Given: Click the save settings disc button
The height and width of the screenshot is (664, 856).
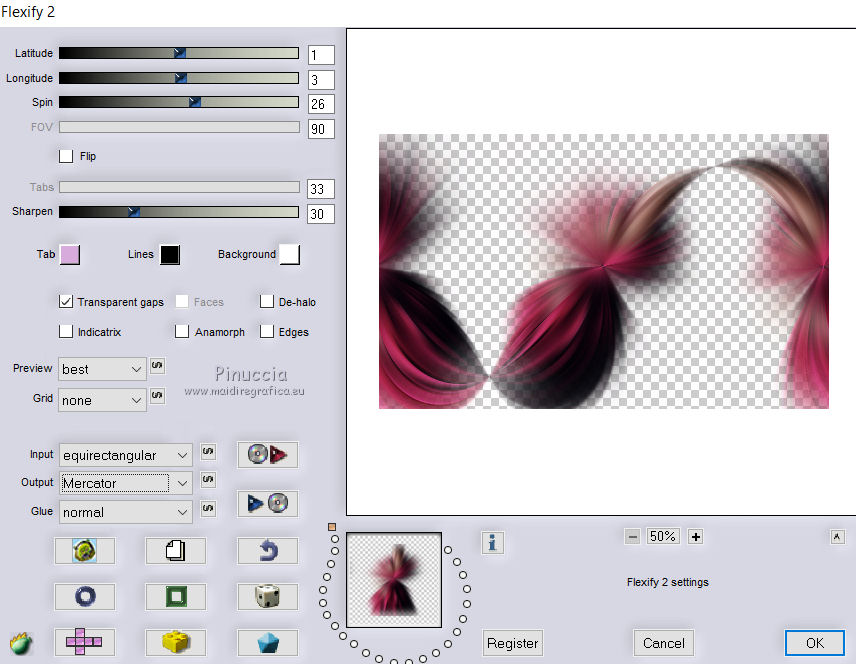Looking at the screenshot, I should (268, 503).
